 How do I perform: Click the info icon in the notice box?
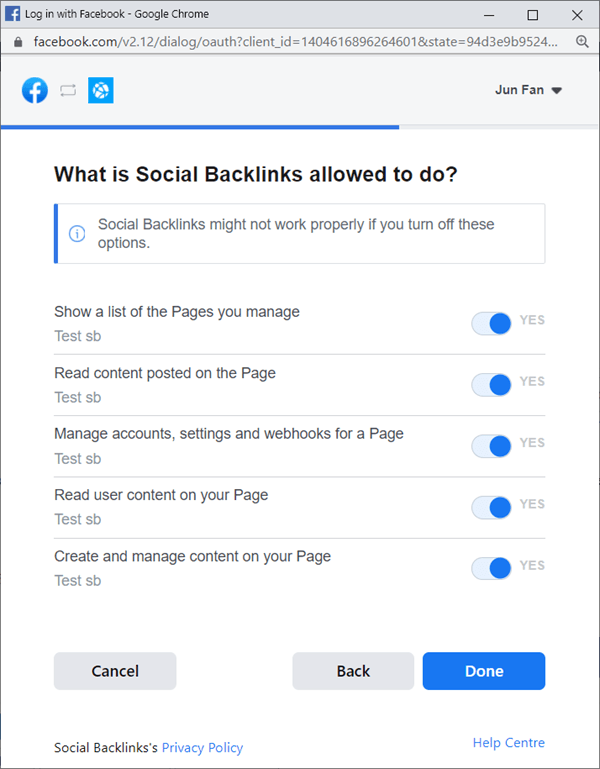77,233
